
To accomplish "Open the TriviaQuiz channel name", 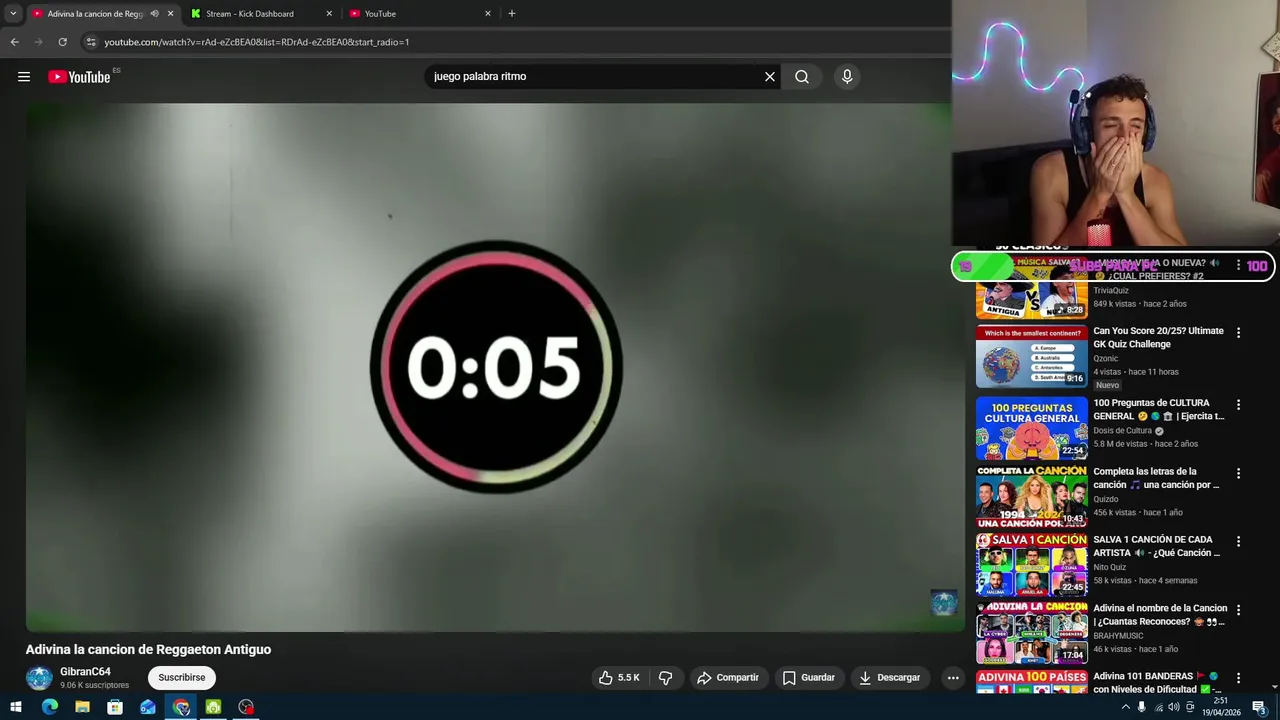I will point(1111,291).
